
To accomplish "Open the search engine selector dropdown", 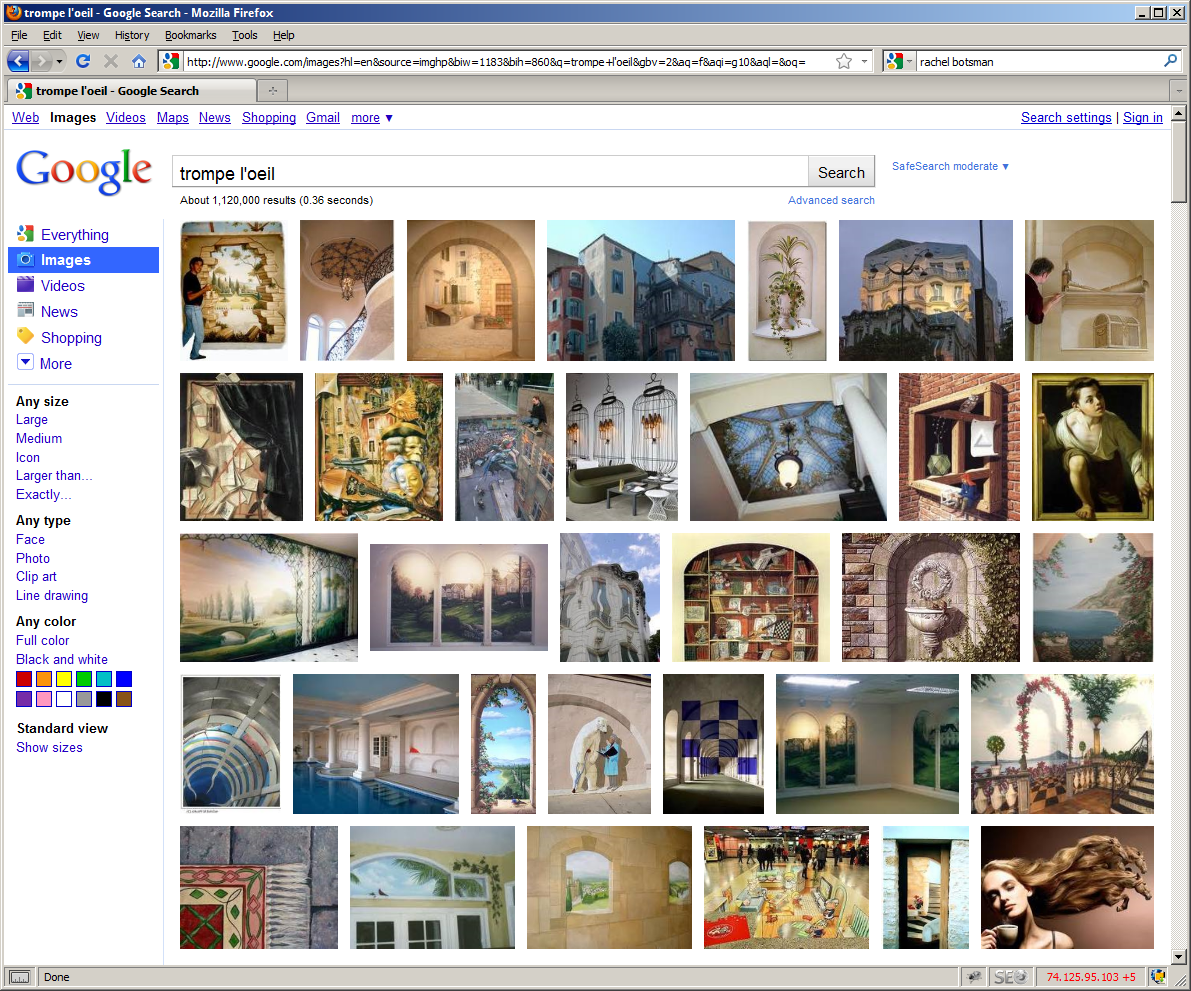I will pos(899,62).
